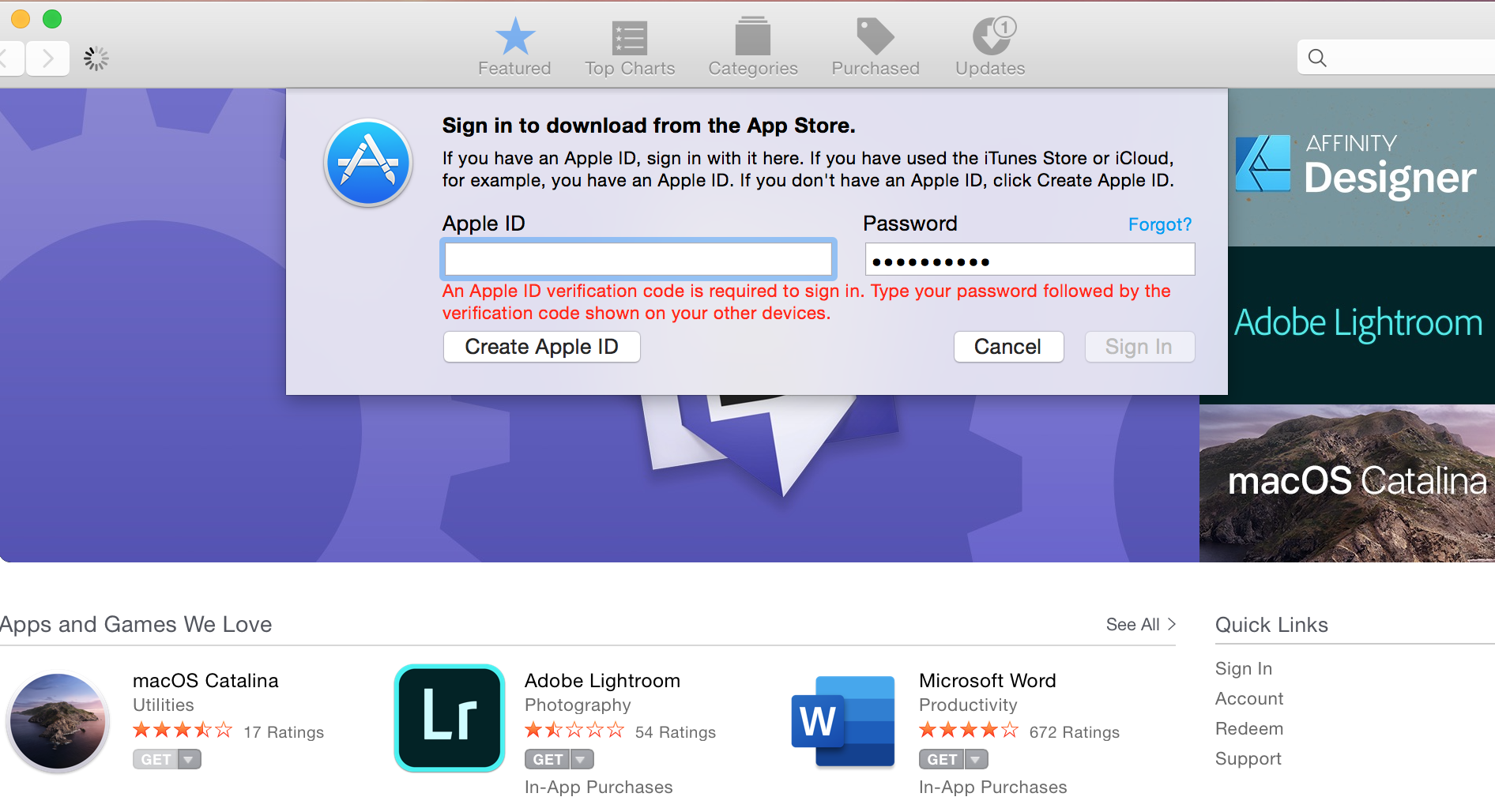Switch to the Updates tab label

point(990,69)
